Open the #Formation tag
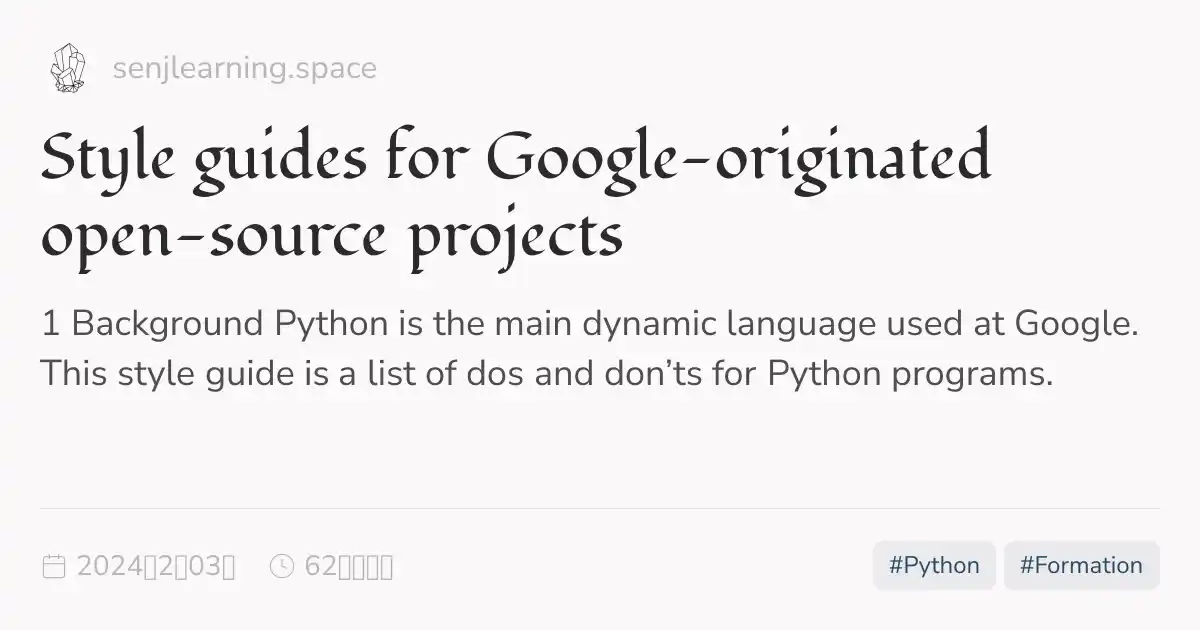 click(1082, 566)
